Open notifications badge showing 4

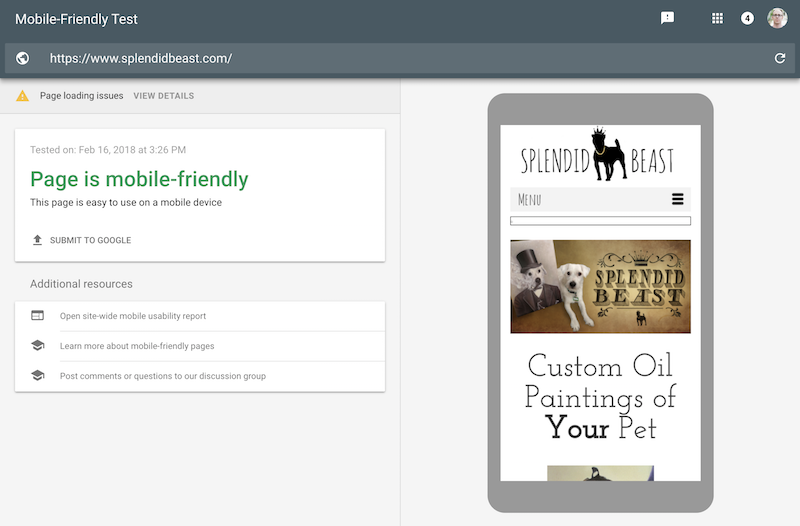click(x=747, y=19)
